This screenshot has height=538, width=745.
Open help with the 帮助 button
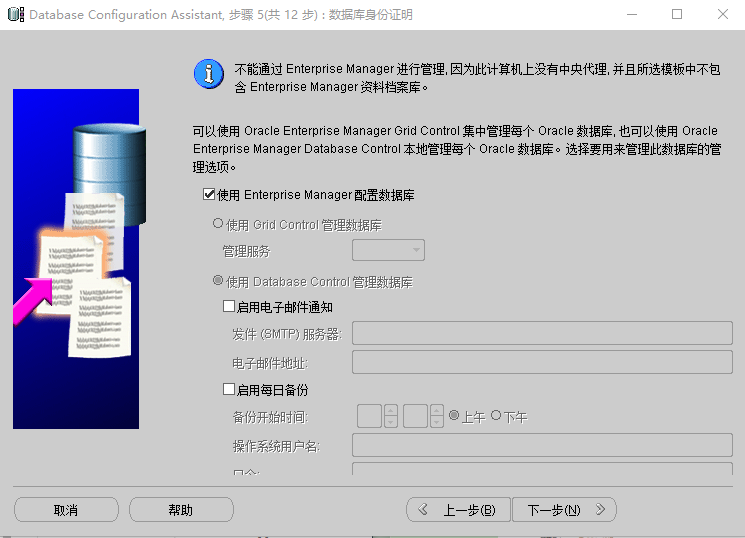pos(181,510)
